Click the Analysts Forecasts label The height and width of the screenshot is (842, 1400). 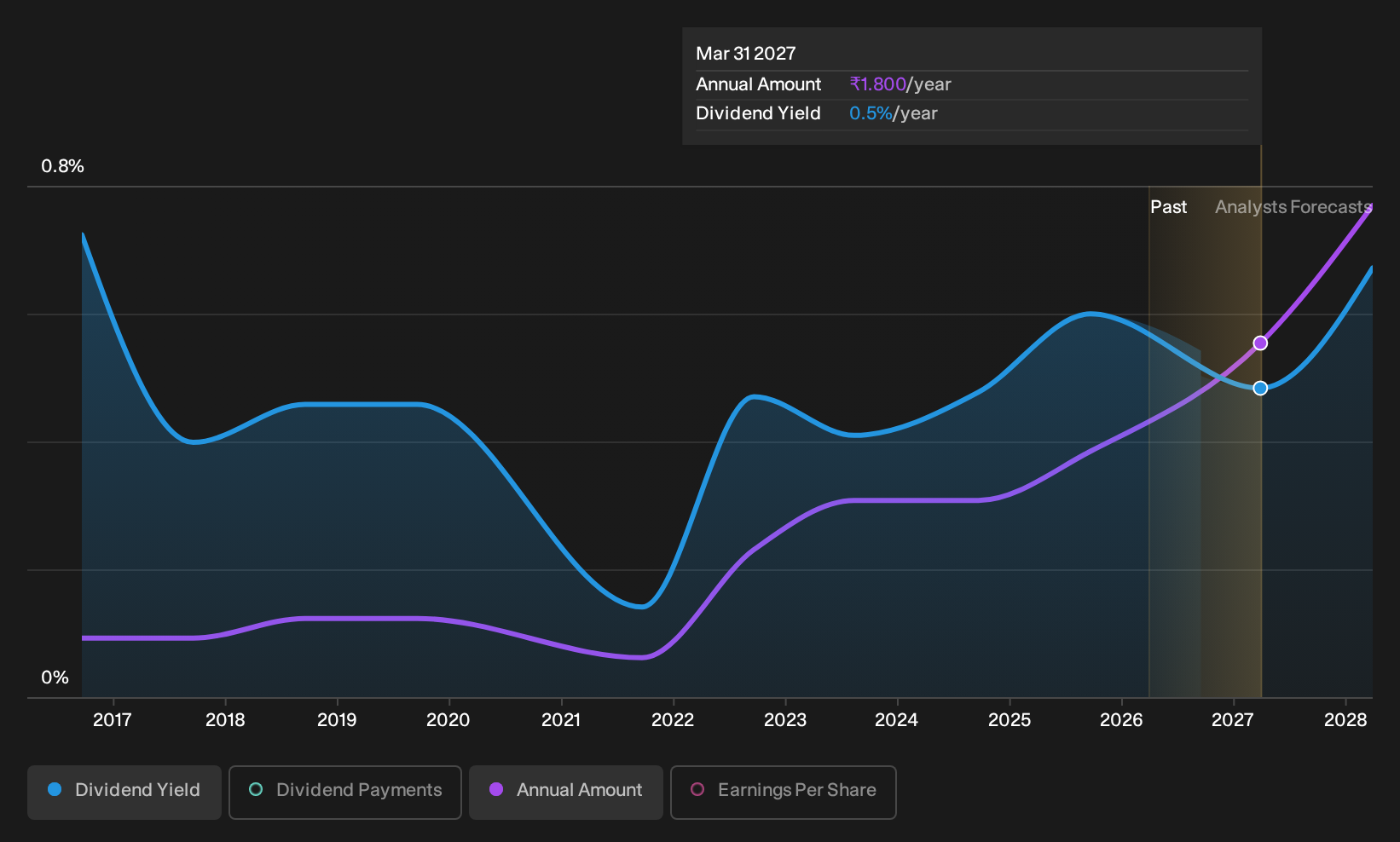1293,207
